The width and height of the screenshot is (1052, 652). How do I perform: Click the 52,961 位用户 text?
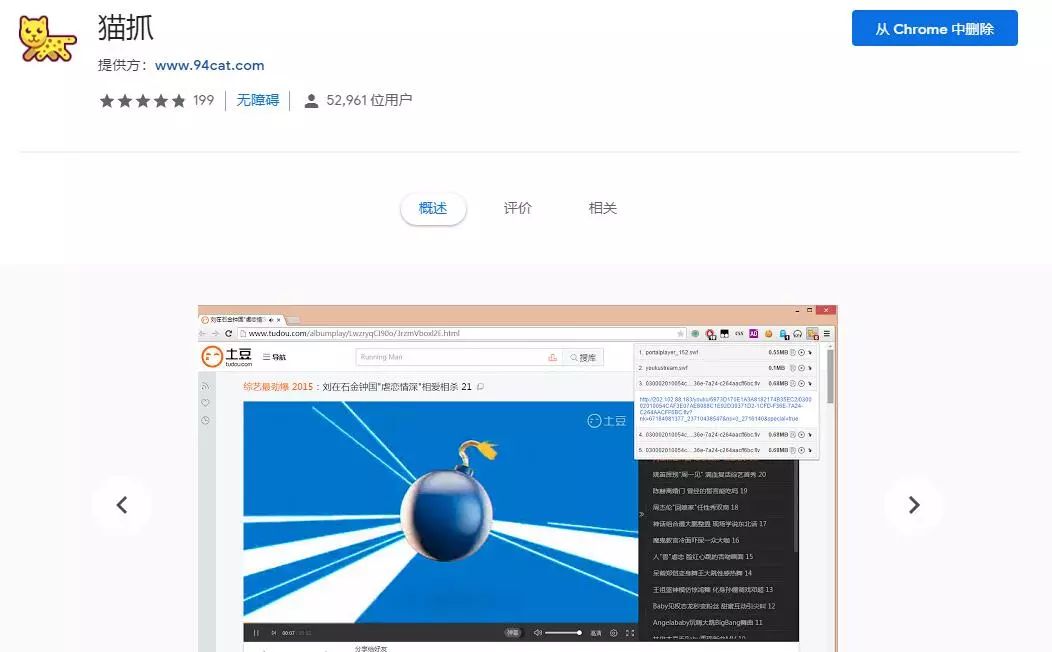click(x=369, y=100)
